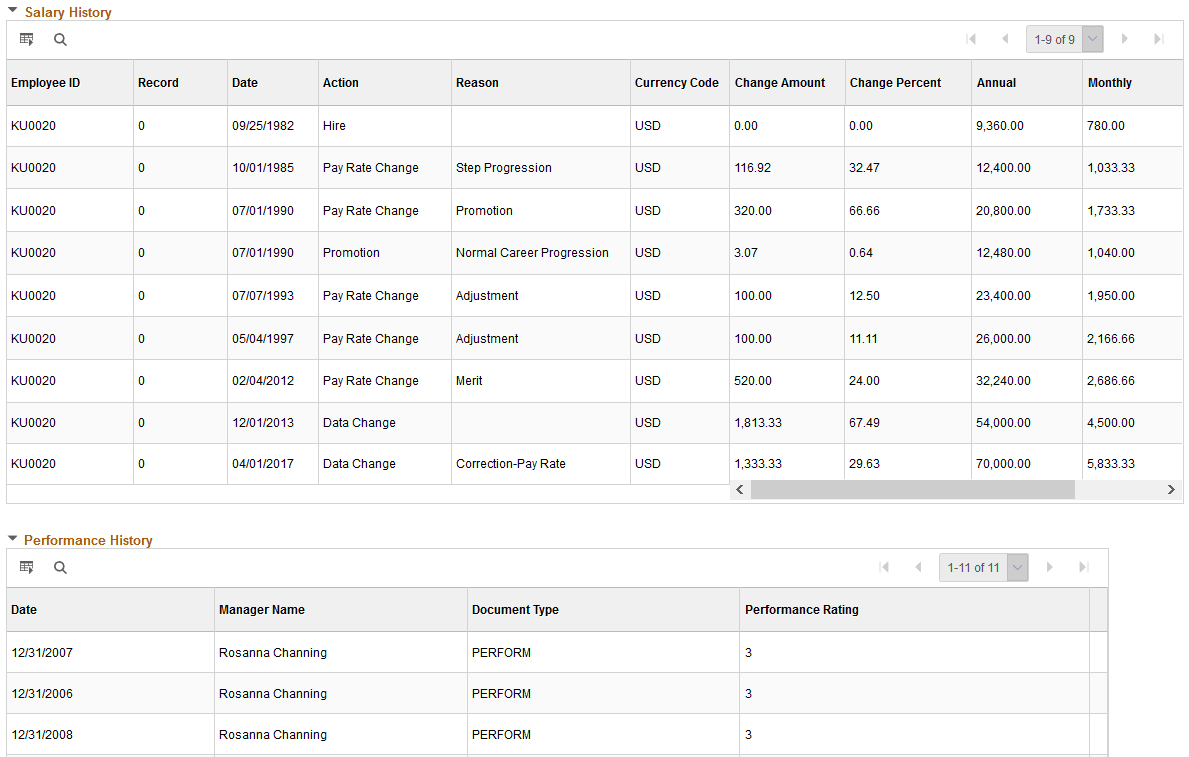The width and height of the screenshot is (1189, 757).
Task: Jump to first rows in Performance History pagination
Action: point(884,567)
